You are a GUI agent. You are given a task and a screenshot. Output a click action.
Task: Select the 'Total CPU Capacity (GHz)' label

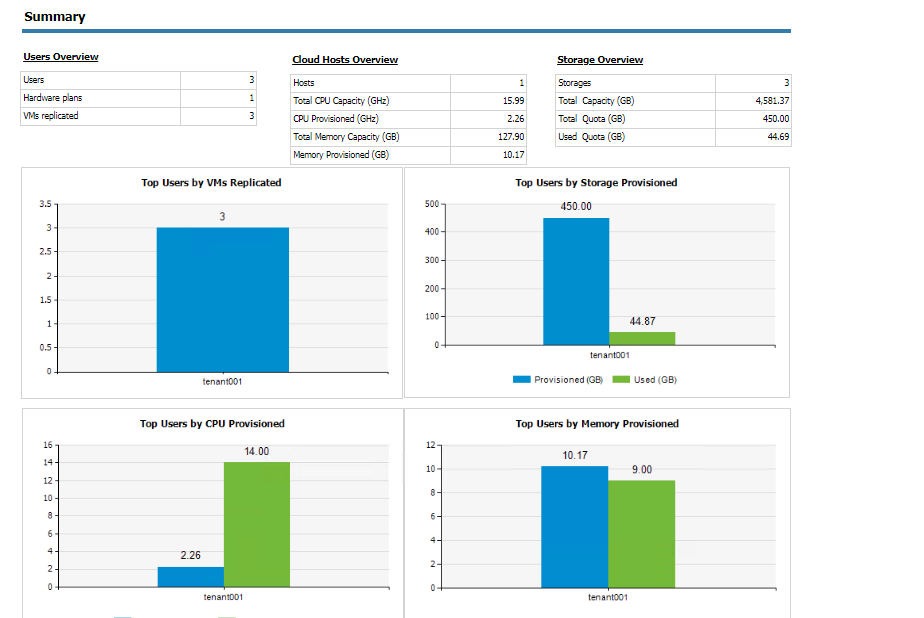click(341, 101)
